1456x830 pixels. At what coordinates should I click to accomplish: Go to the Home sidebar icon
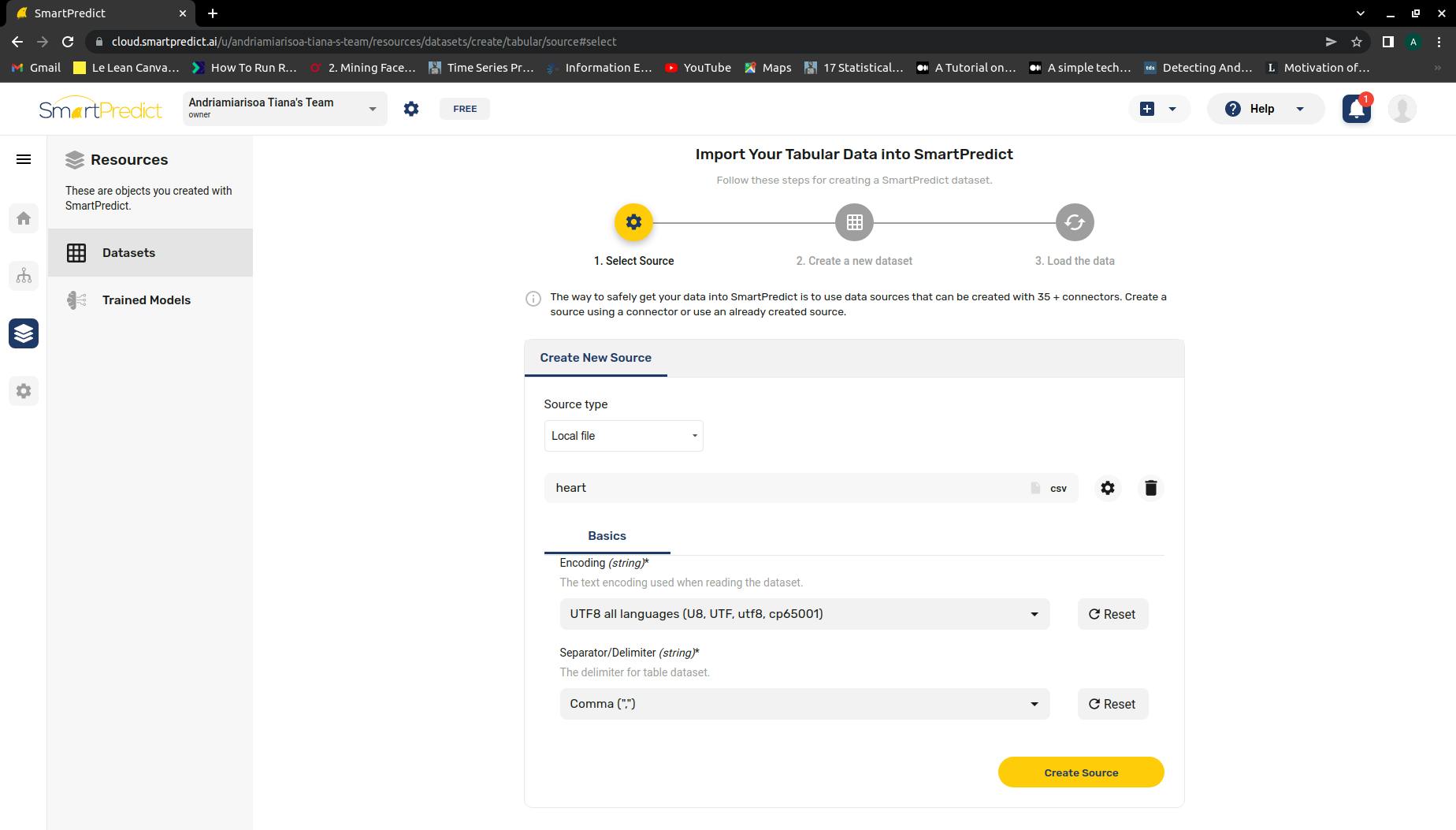click(24, 218)
